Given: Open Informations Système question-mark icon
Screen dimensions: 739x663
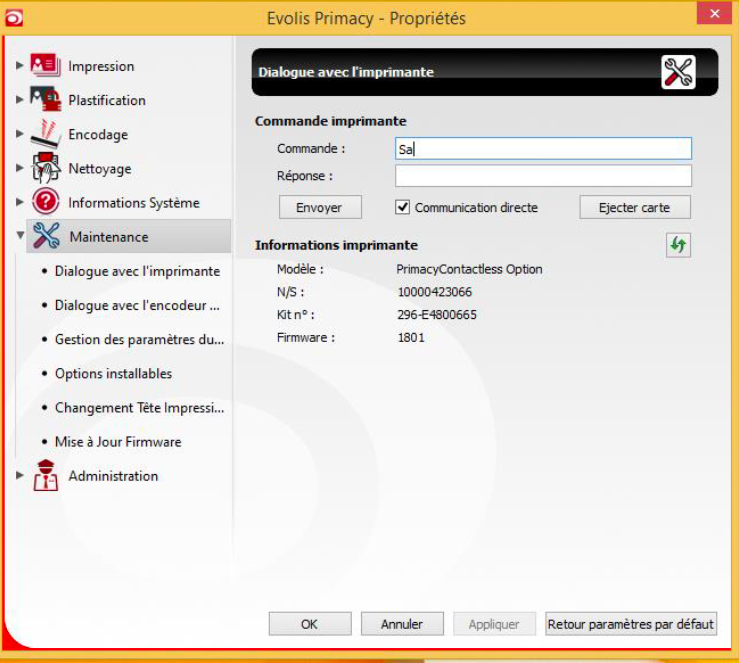Looking at the screenshot, I should point(46,202).
